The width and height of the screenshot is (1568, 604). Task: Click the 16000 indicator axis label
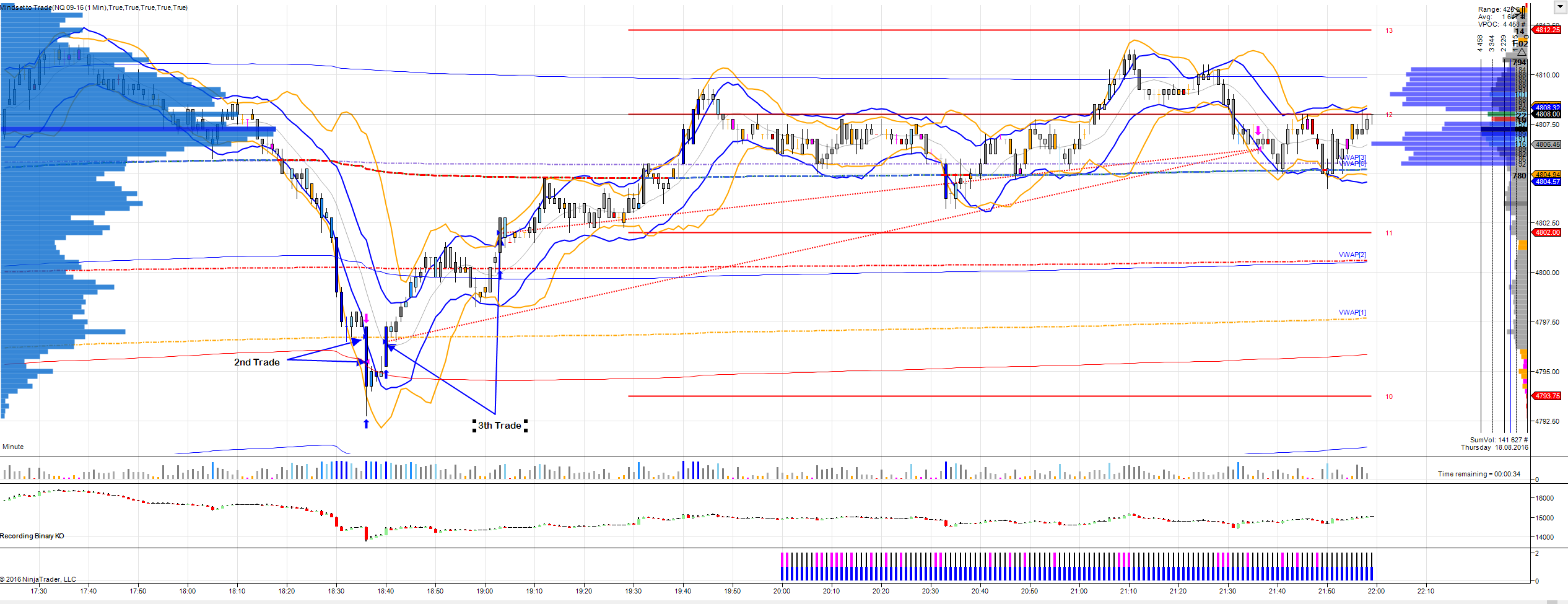(1544, 498)
